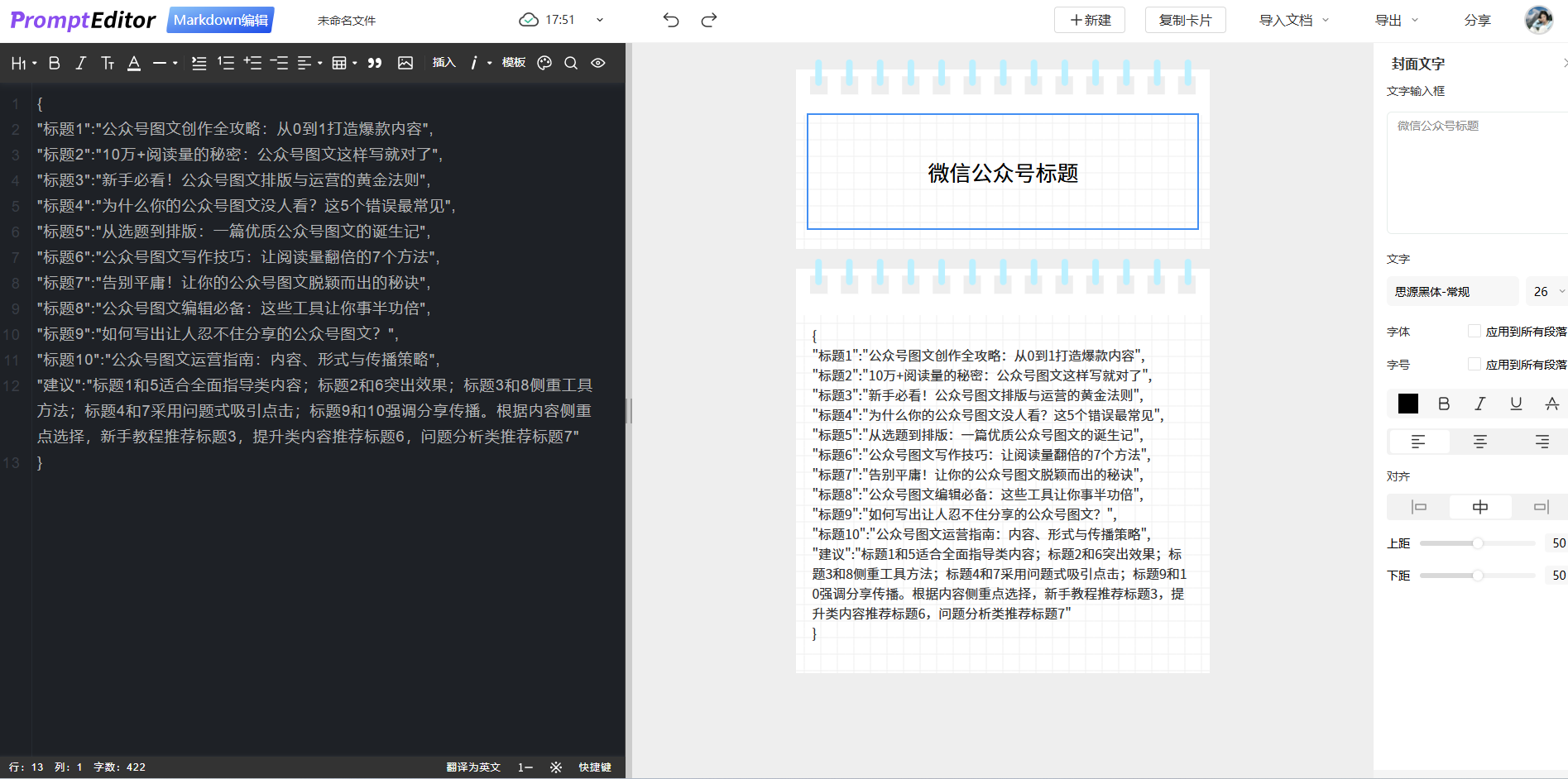The width and height of the screenshot is (1568, 779).
Task: Expand the font size 26 dropdown
Action: pyautogui.click(x=1547, y=291)
